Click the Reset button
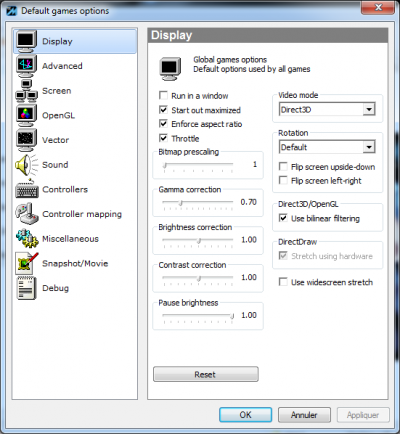Viewport: 400px width, 434px height. (206, 374)
